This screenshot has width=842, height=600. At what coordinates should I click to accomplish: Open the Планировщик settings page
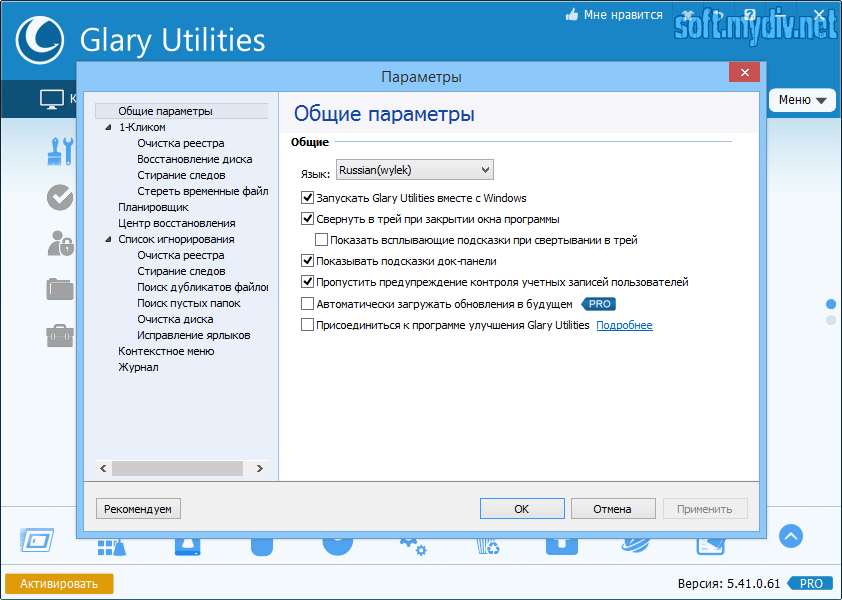153,207
